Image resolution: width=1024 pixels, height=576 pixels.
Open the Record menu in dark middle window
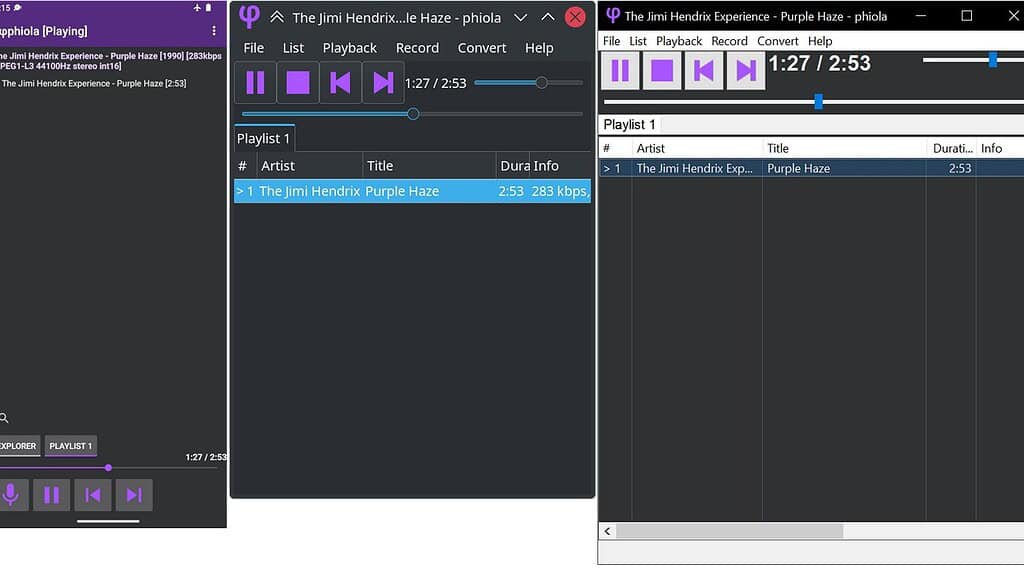pos(417,48)
